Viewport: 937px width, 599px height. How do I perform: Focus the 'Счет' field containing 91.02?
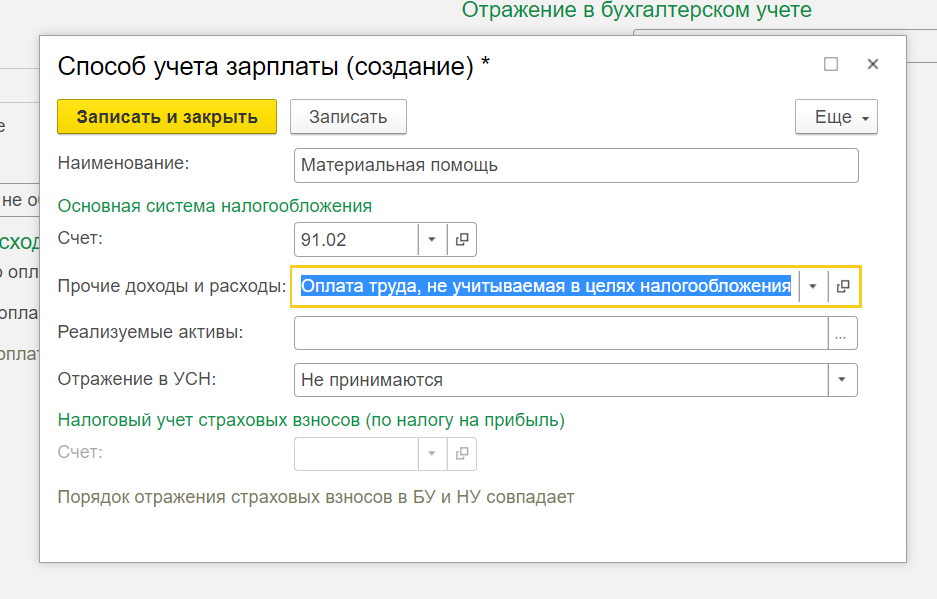(x=356, y=239)
